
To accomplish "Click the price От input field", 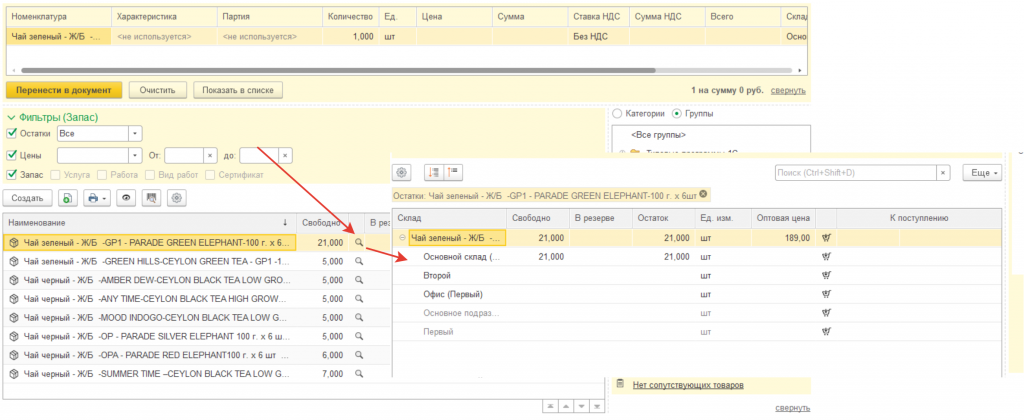I will point(184,155).
